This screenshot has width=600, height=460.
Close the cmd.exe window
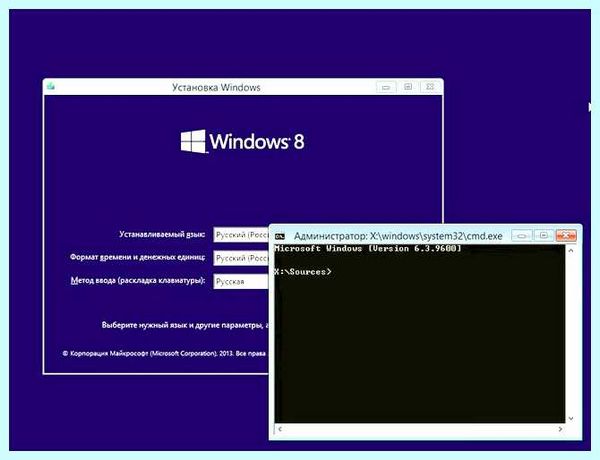[566, 235]
